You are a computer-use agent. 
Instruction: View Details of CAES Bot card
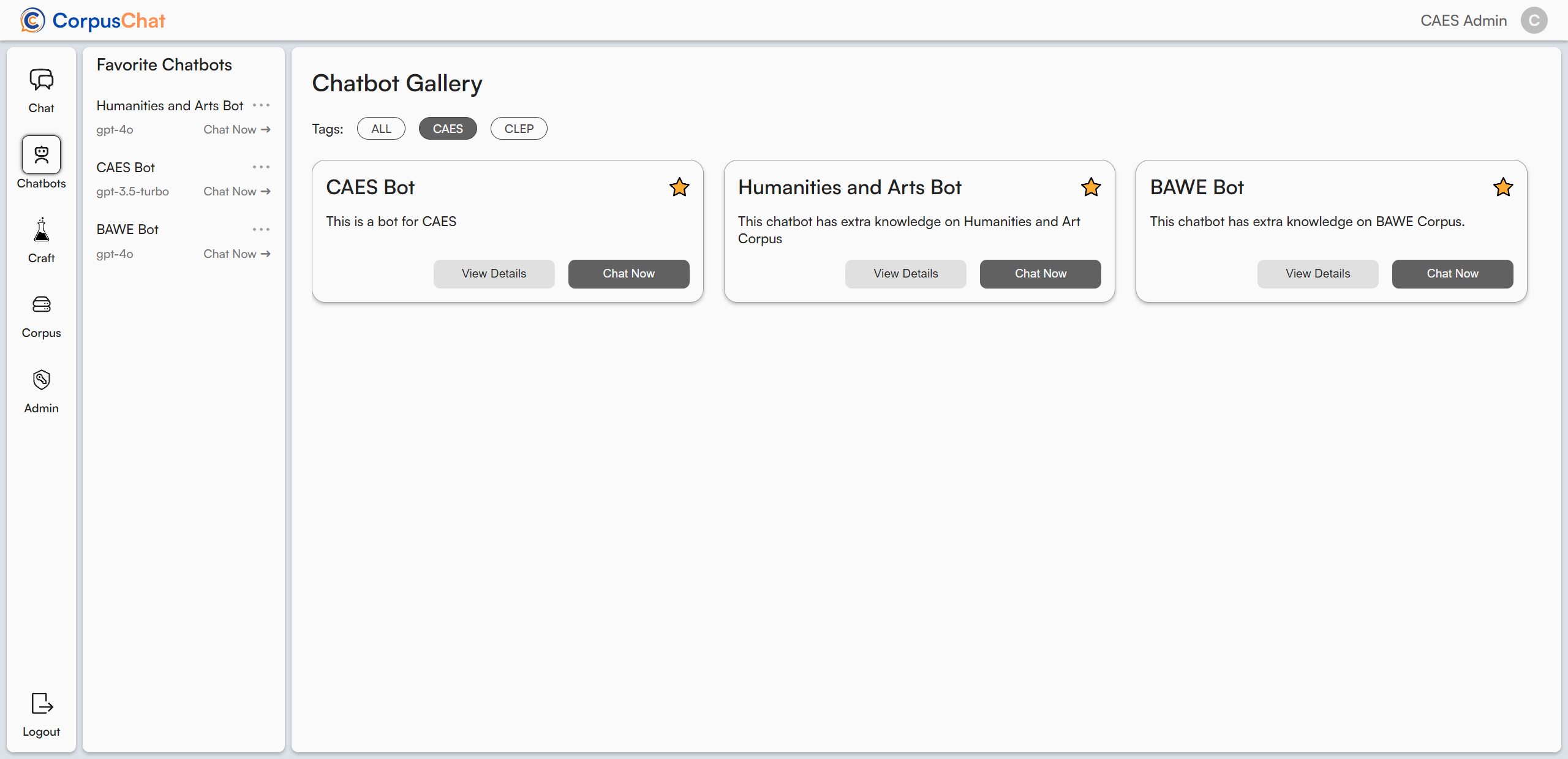tap(494, 274)
